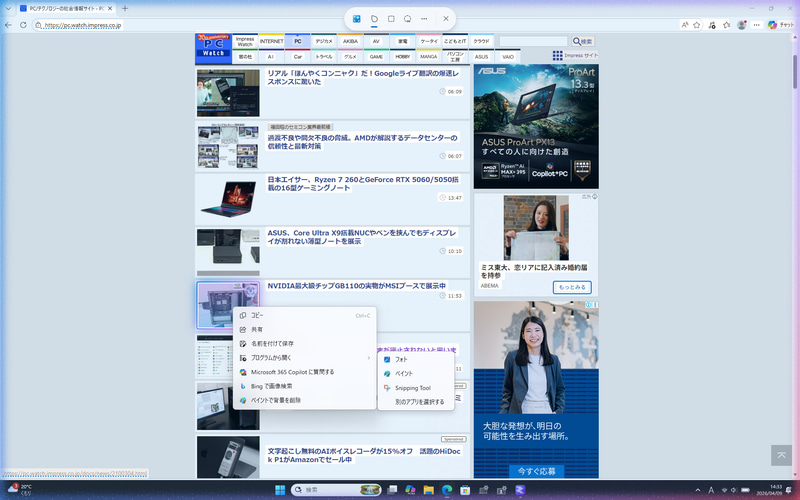Open the HOBBY navigation tab
This screenshot has width=800, height=500.
pyautogui.click(x=403, y=57)
